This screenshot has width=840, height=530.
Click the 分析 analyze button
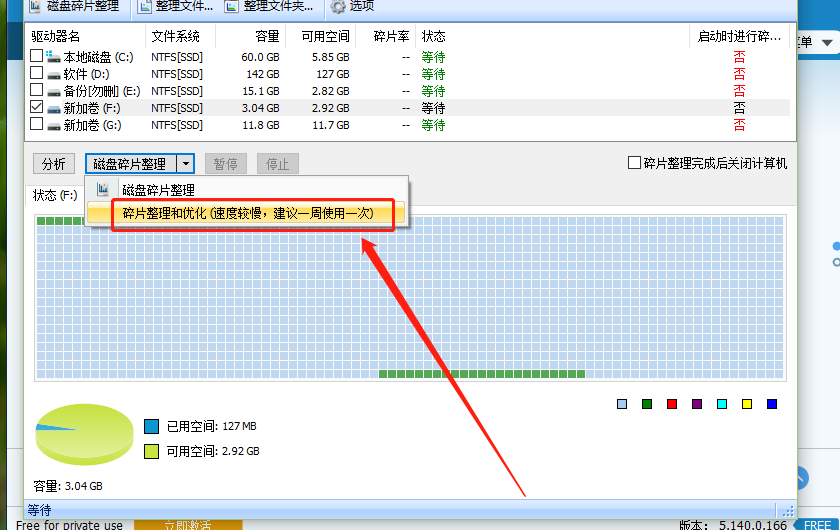pyautogui.click(x=54, y=164)
